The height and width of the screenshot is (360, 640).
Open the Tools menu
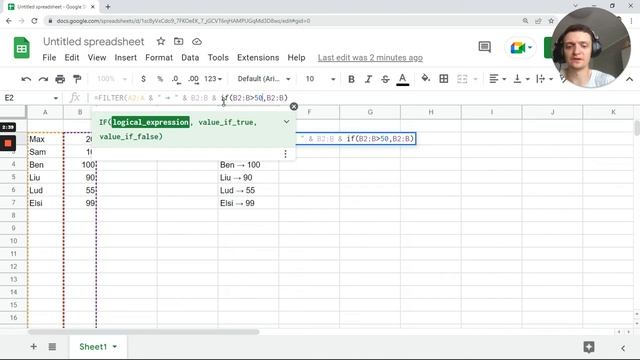(x=218, y=58)
